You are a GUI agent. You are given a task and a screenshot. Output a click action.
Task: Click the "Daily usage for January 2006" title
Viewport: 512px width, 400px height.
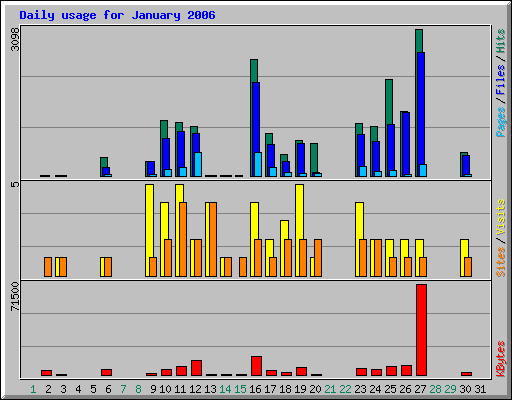coord(117,16)
